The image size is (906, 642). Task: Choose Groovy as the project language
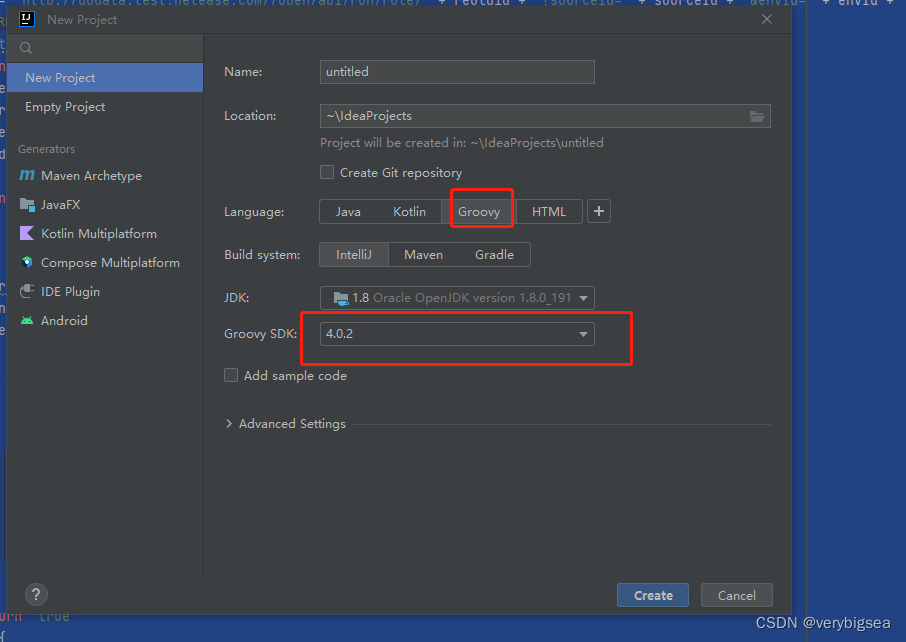pyautogui.click(x=479, y=211)
